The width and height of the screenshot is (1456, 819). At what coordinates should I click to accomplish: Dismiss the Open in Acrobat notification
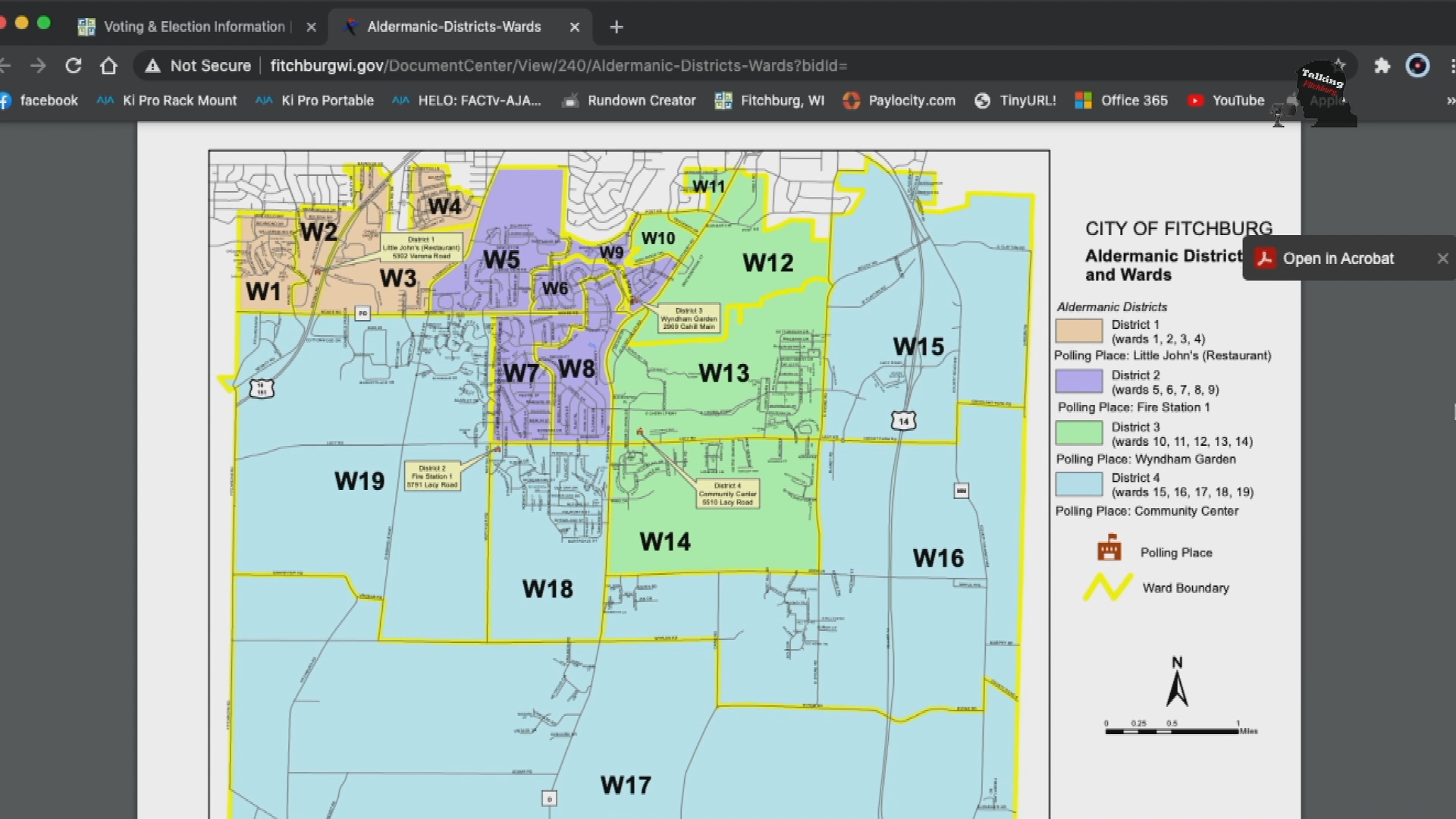1444,258
